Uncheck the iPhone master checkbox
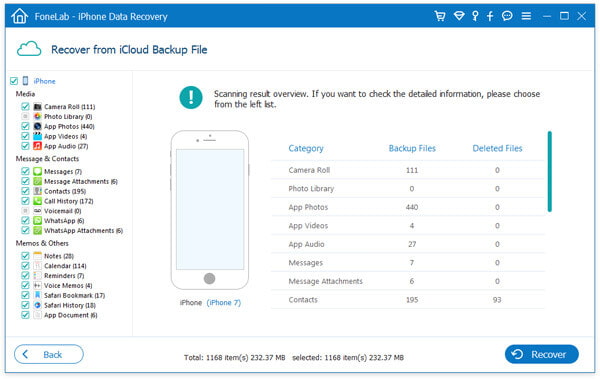 click(14, 81)
